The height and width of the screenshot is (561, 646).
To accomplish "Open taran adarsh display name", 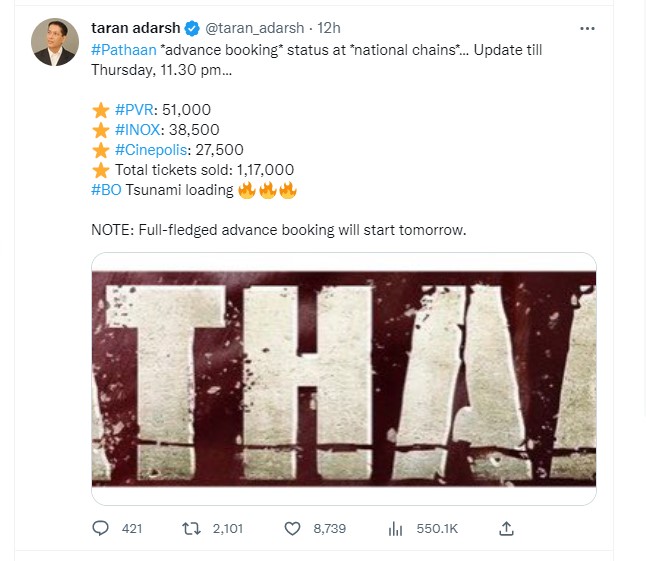I will coord(135,29).
